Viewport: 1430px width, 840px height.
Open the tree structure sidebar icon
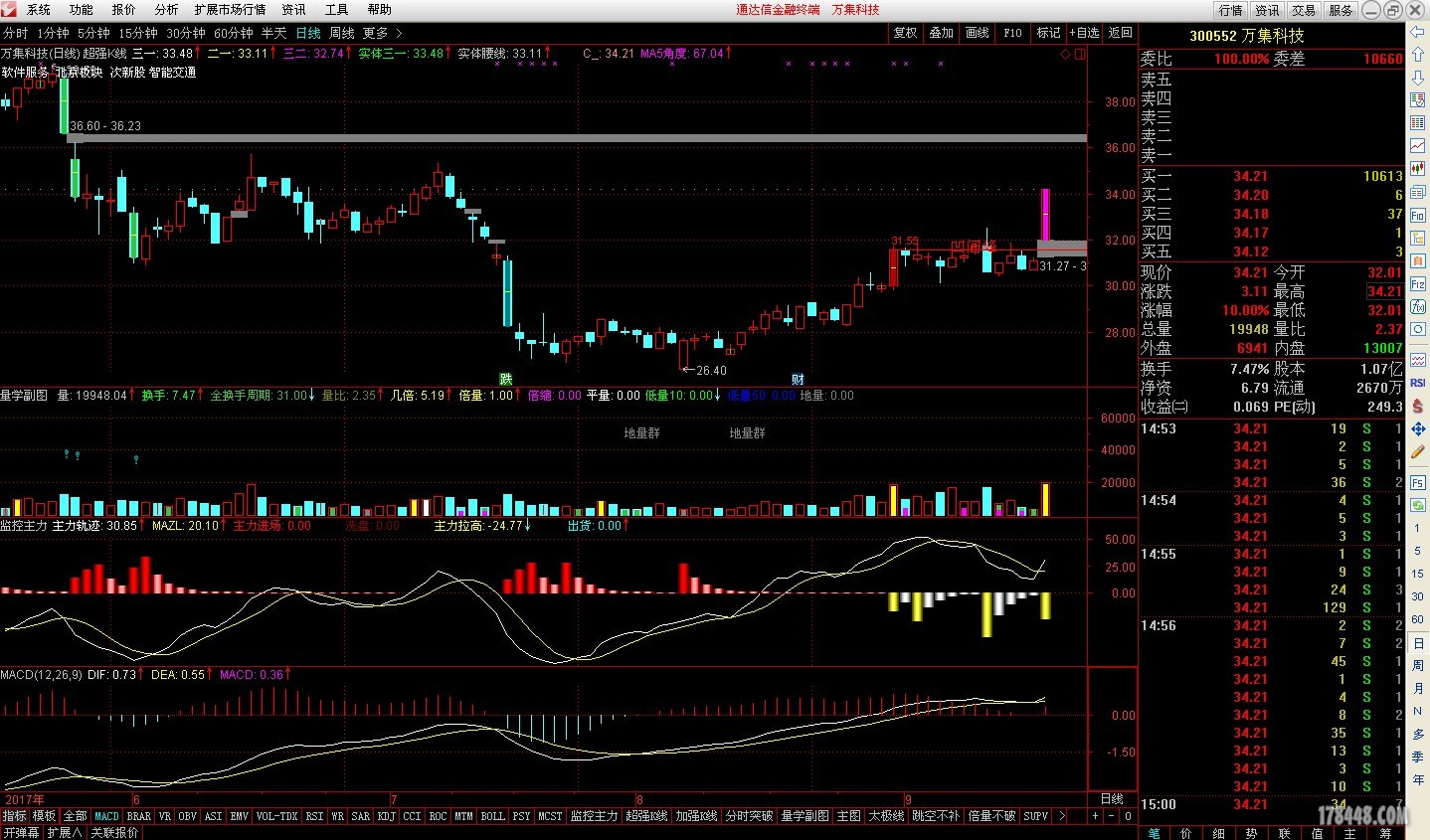[1418, 238]
